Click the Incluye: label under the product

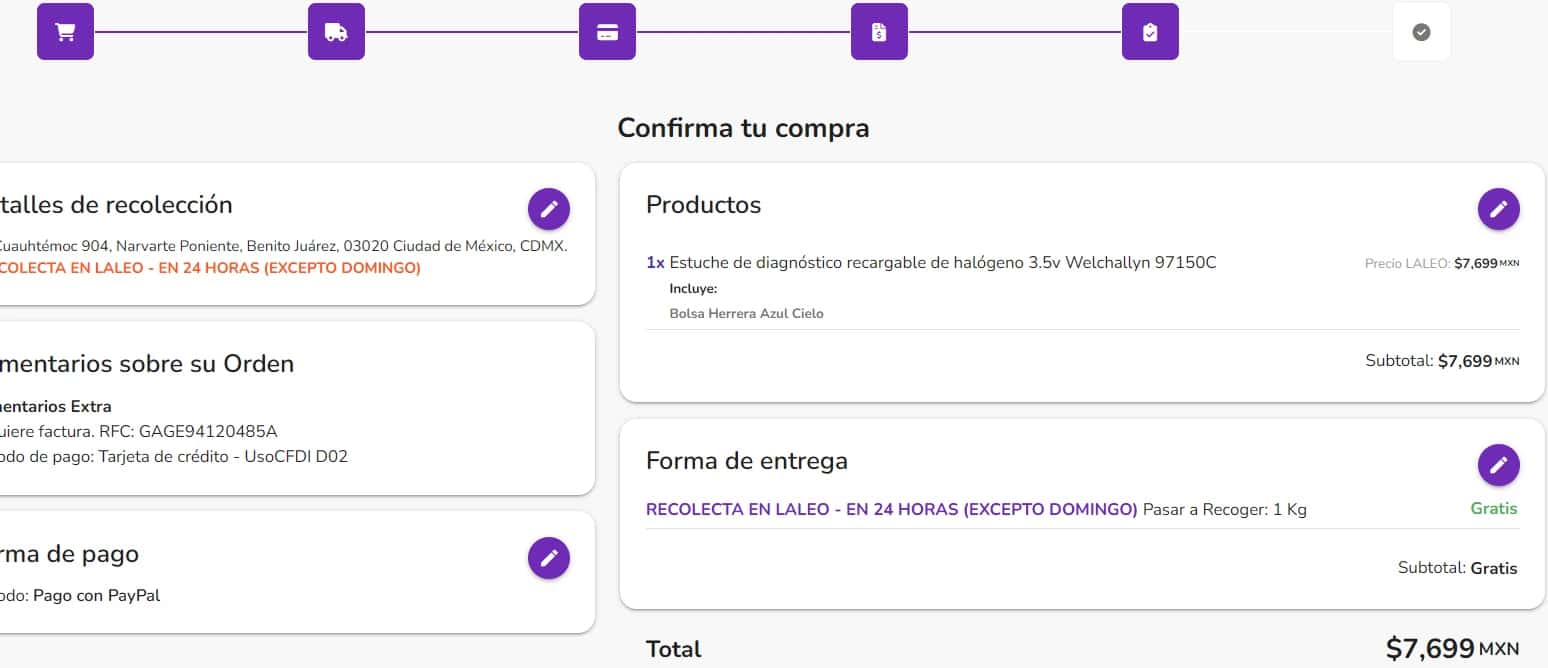click(x=693, y=289)
